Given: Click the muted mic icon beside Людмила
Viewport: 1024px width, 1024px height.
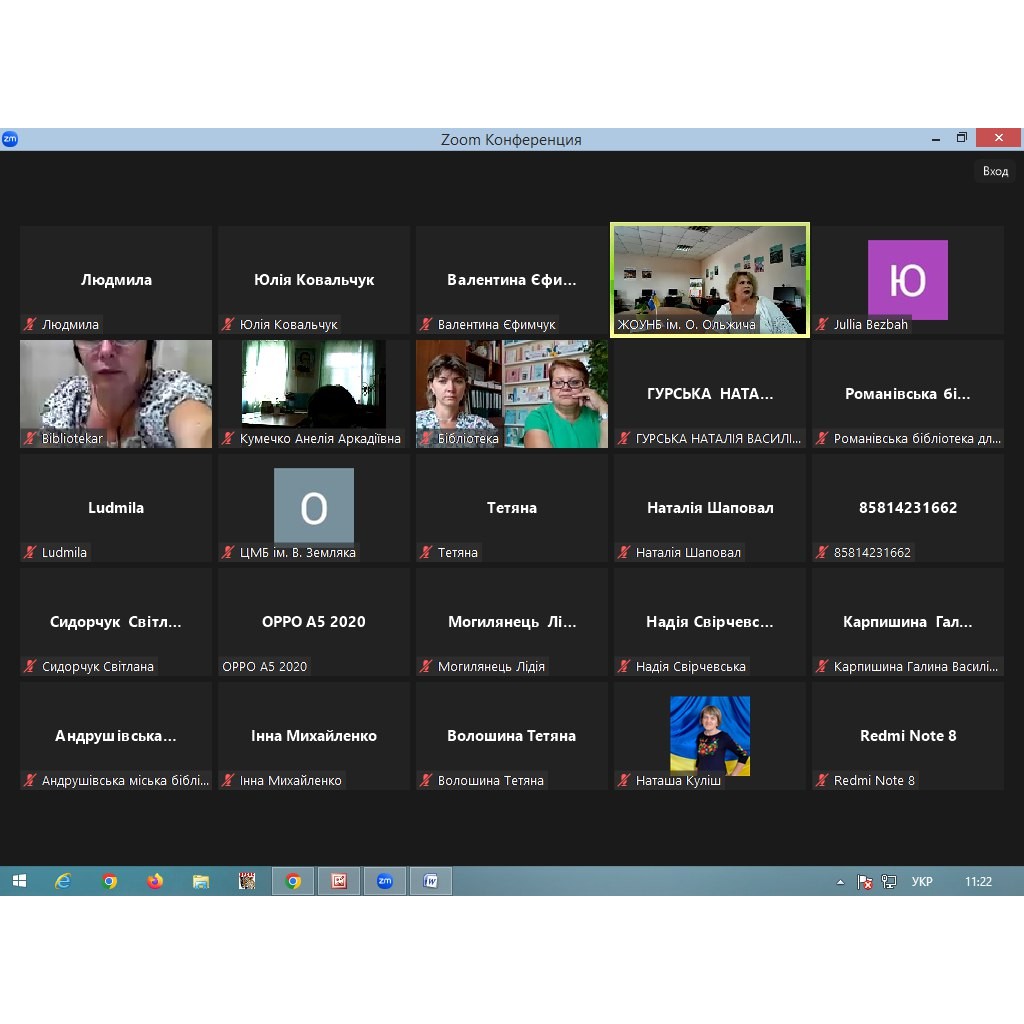Looking at the screenshot, I should [x=31, y=325].
